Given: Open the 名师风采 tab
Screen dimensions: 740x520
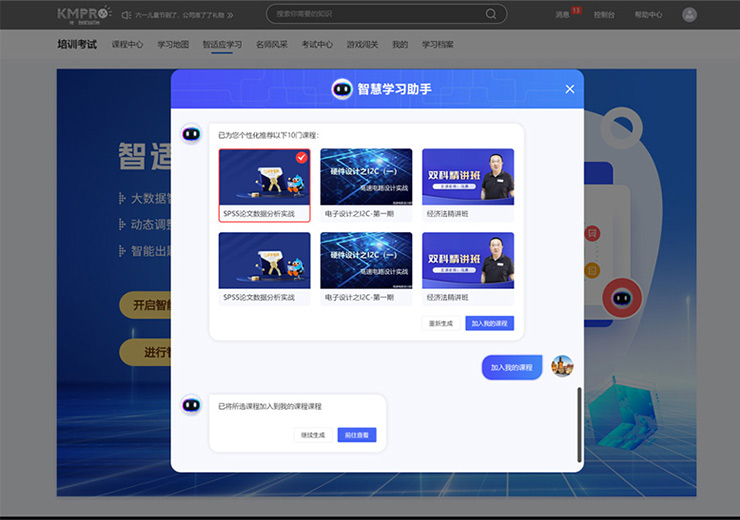Looking at the screenshot, I should pos(271,44).
